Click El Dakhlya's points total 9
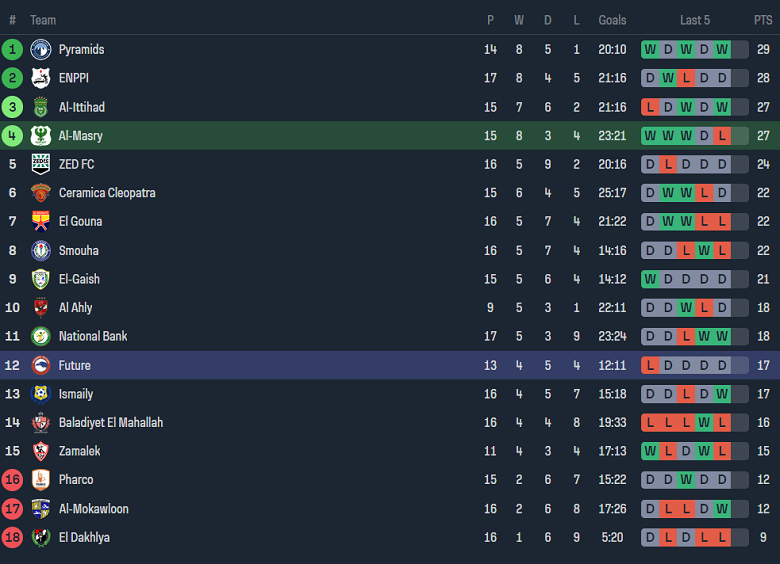The image size is (780, 564). pos(763,538)
